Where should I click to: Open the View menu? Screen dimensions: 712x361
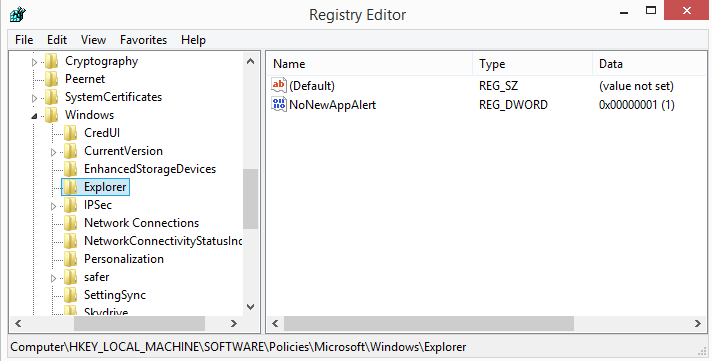(x=93, y=40)
